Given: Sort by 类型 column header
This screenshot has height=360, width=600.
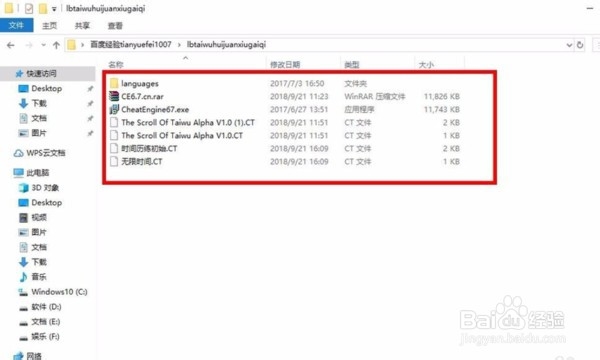Looking at the screenshot, I should (x=352, y=64).
